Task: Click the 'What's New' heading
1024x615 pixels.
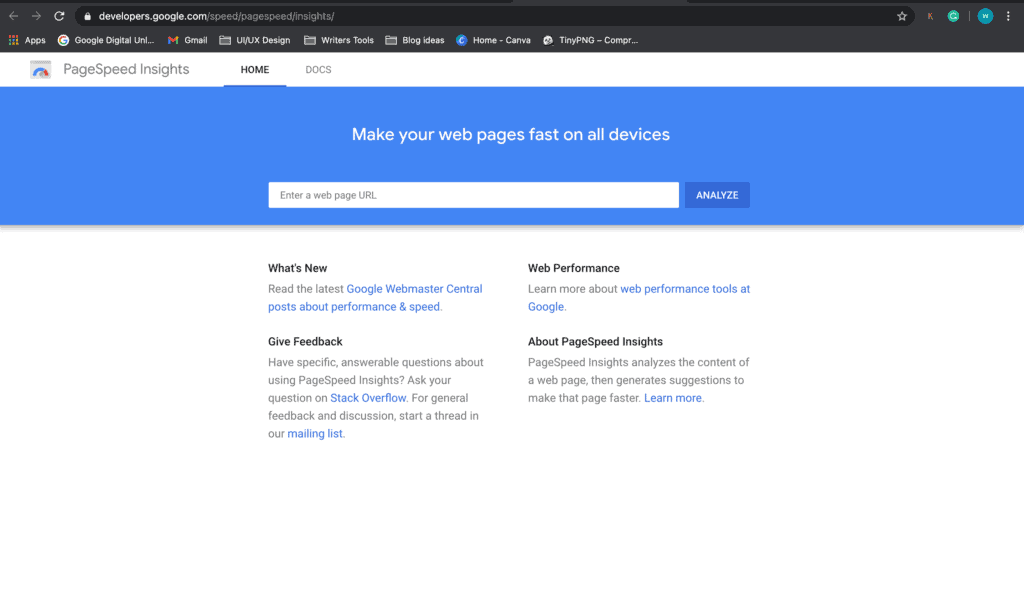Action: click(297, 268)
